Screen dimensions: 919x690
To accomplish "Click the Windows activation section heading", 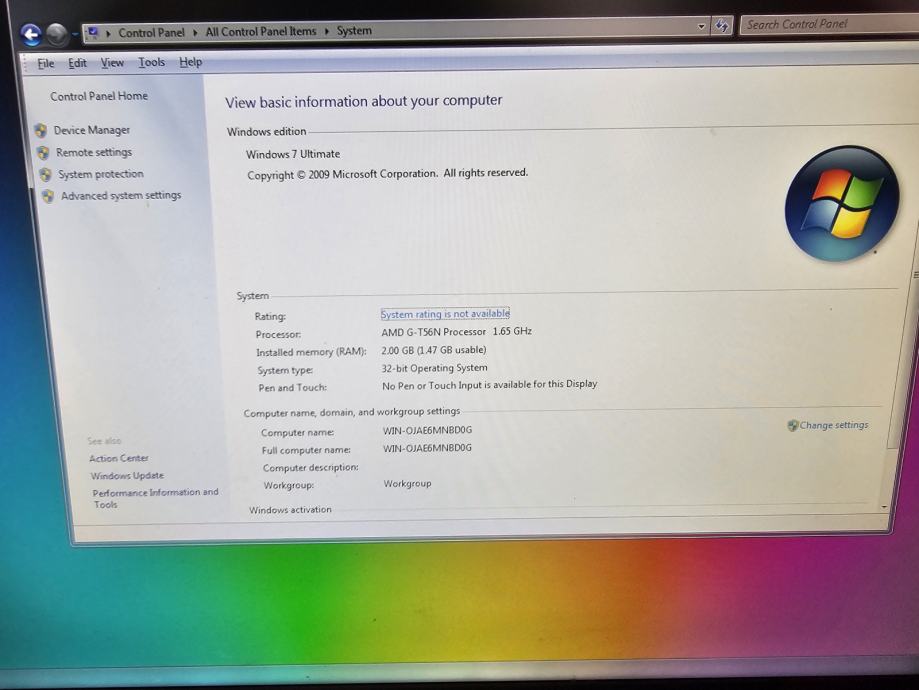I will 290,510.
